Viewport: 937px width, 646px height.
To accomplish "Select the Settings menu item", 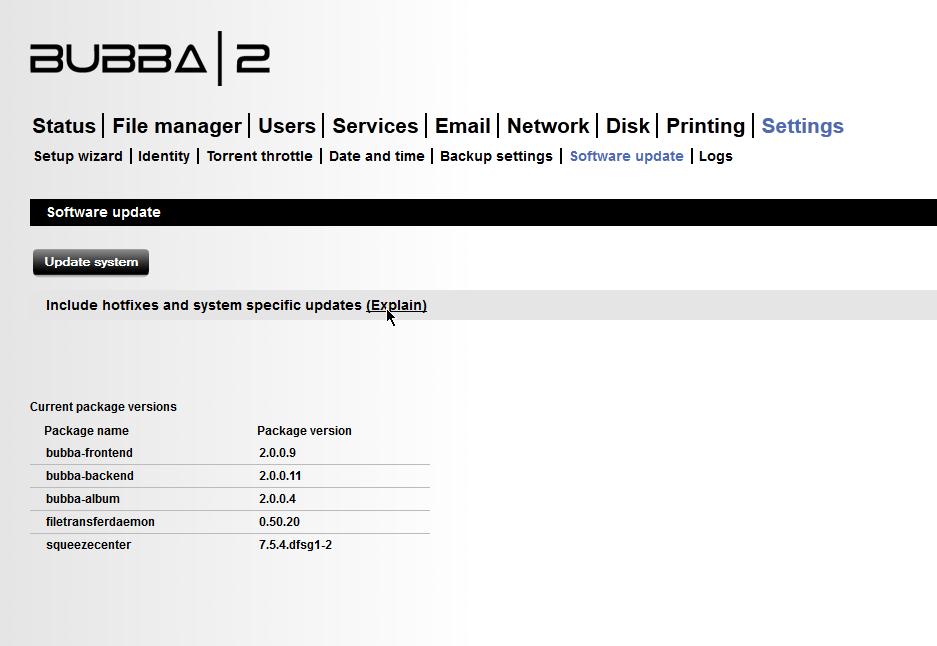I will point(802,125).
